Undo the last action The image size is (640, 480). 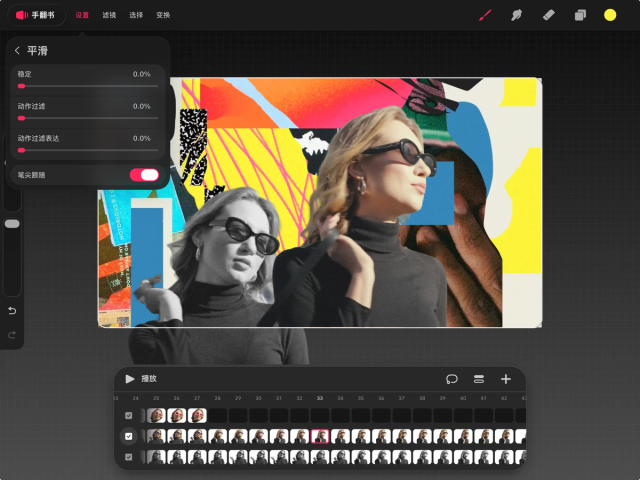[12, 311]
